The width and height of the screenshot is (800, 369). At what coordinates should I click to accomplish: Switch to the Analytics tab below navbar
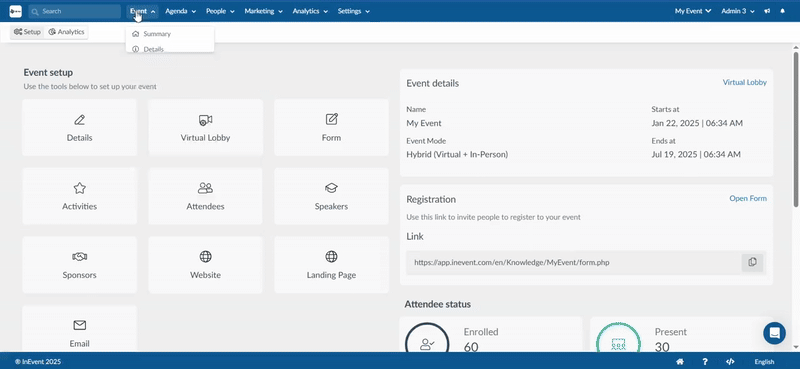[66, 32]
